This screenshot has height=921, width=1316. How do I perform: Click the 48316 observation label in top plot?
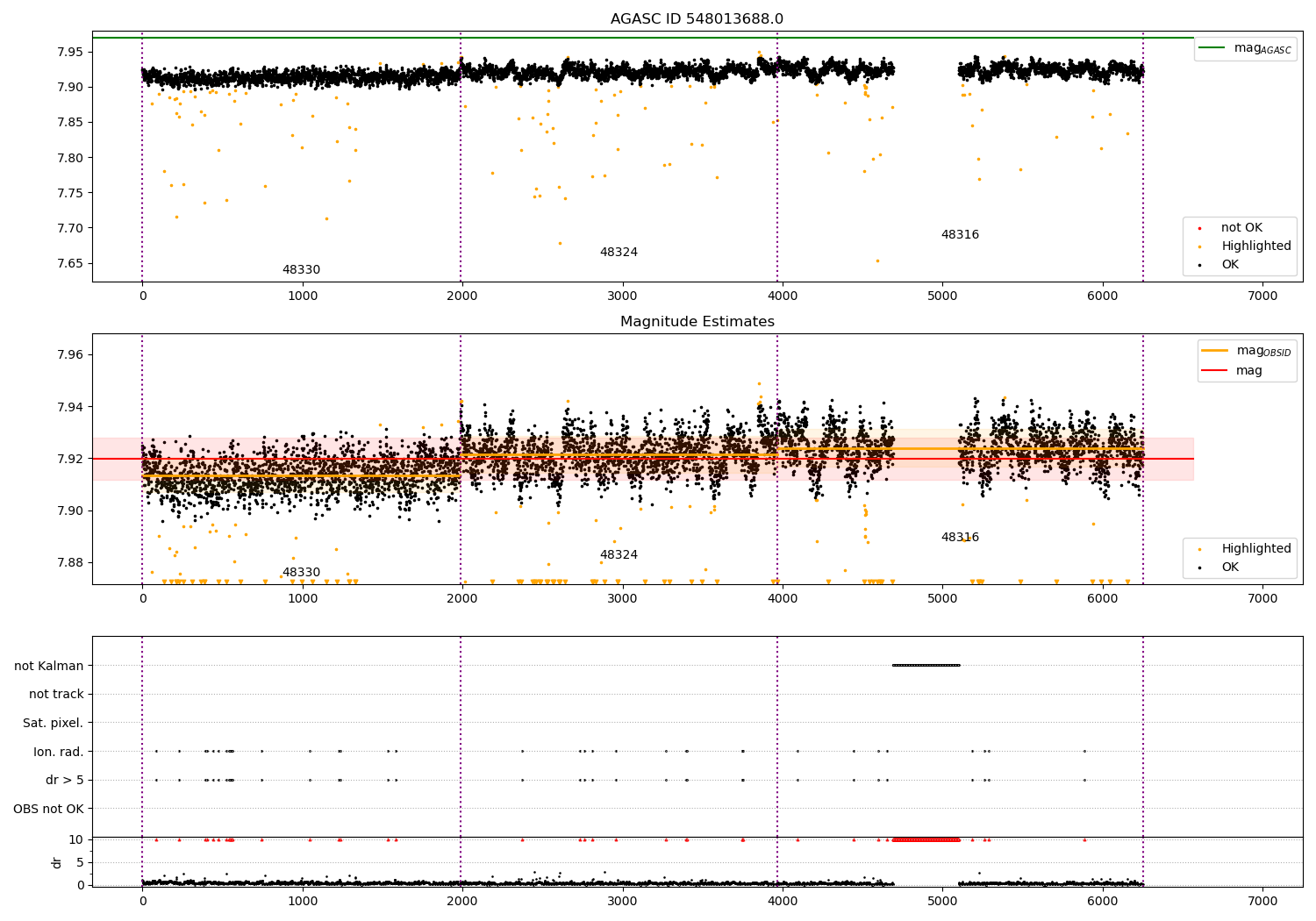click(x=960, y=235)
